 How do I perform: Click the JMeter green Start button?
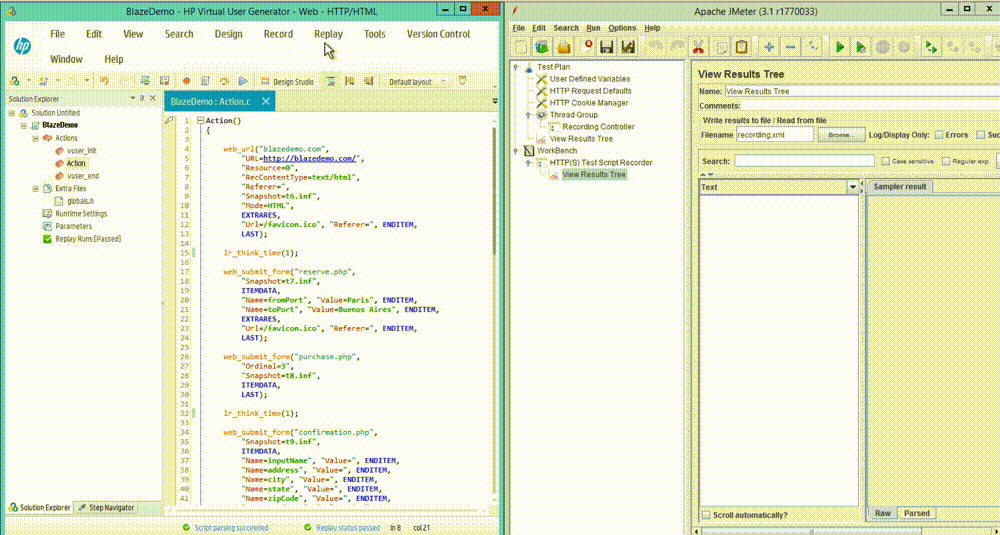point(840,47)
